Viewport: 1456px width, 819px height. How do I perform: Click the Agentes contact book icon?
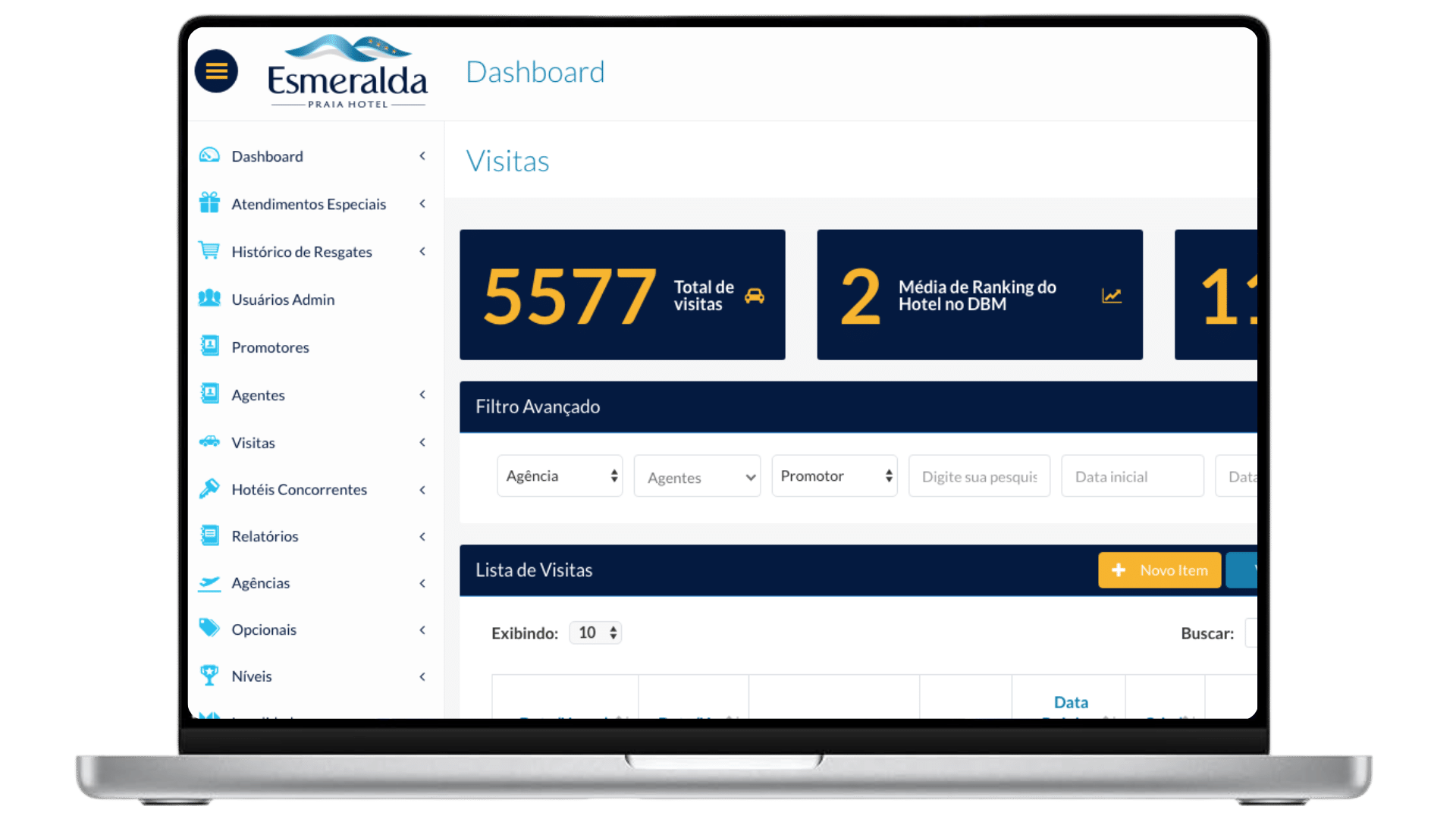click(x=210, y=394)
